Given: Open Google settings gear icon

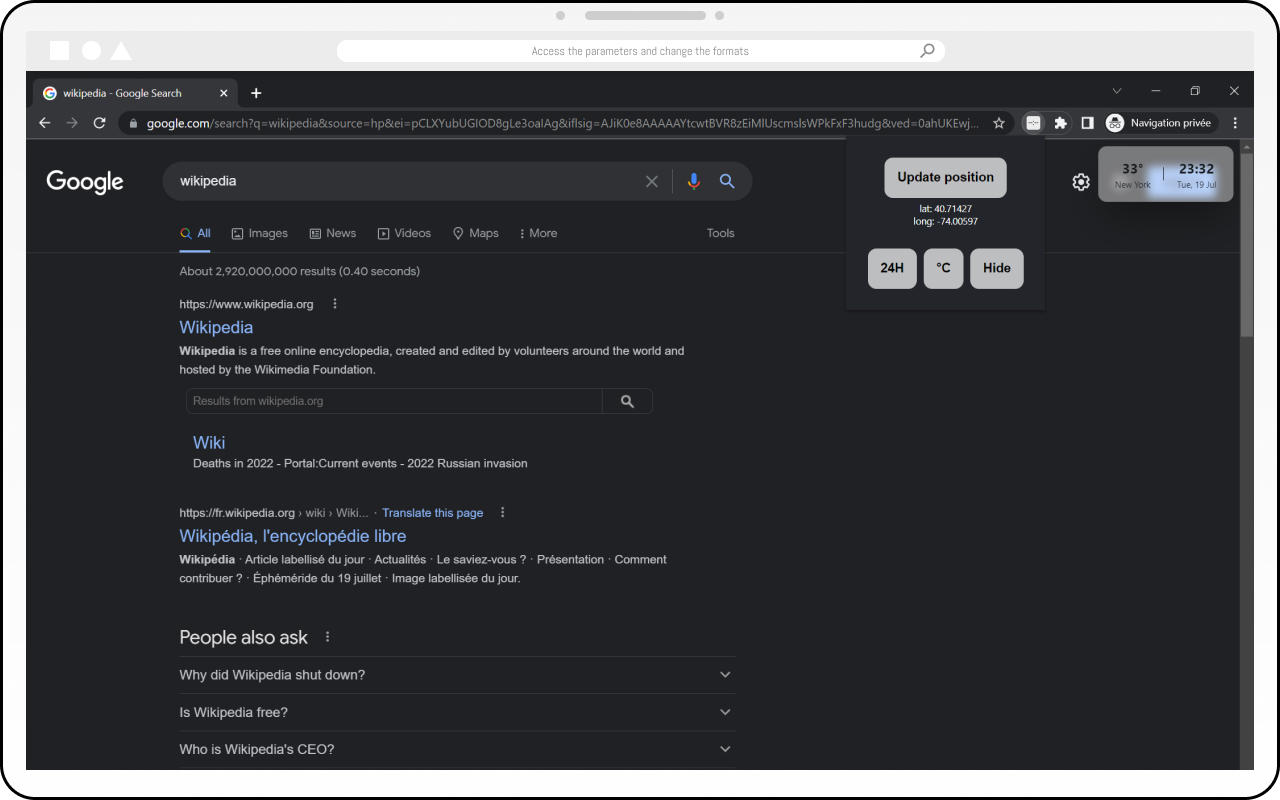Looking at the screenshot, I should click(1081, 182).
